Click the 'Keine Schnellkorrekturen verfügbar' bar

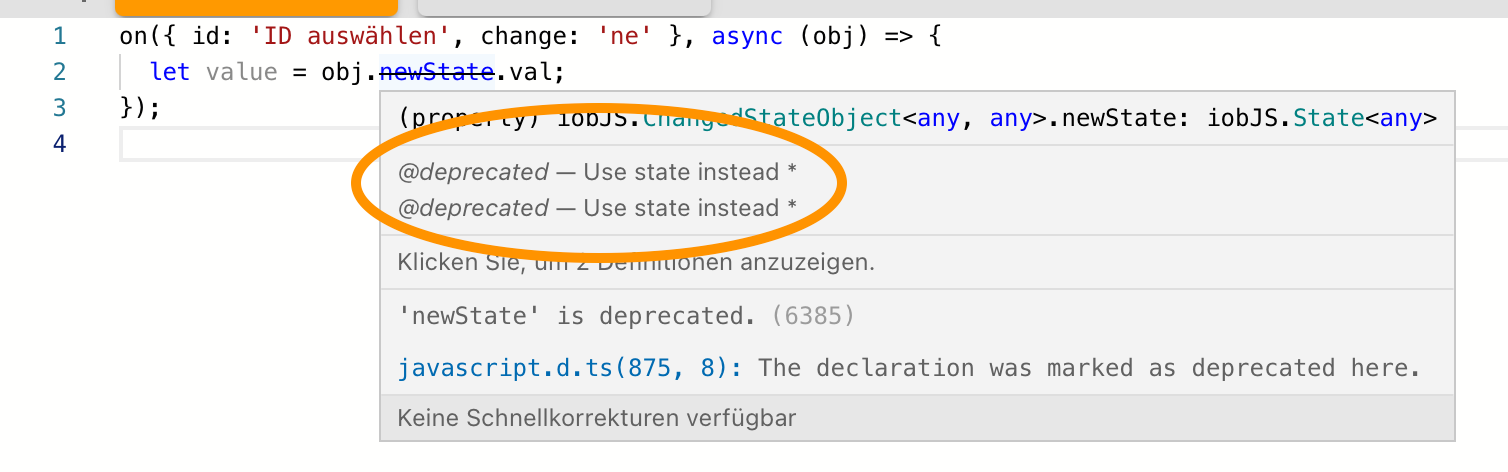pyautogui.click(x=597, y=417)
